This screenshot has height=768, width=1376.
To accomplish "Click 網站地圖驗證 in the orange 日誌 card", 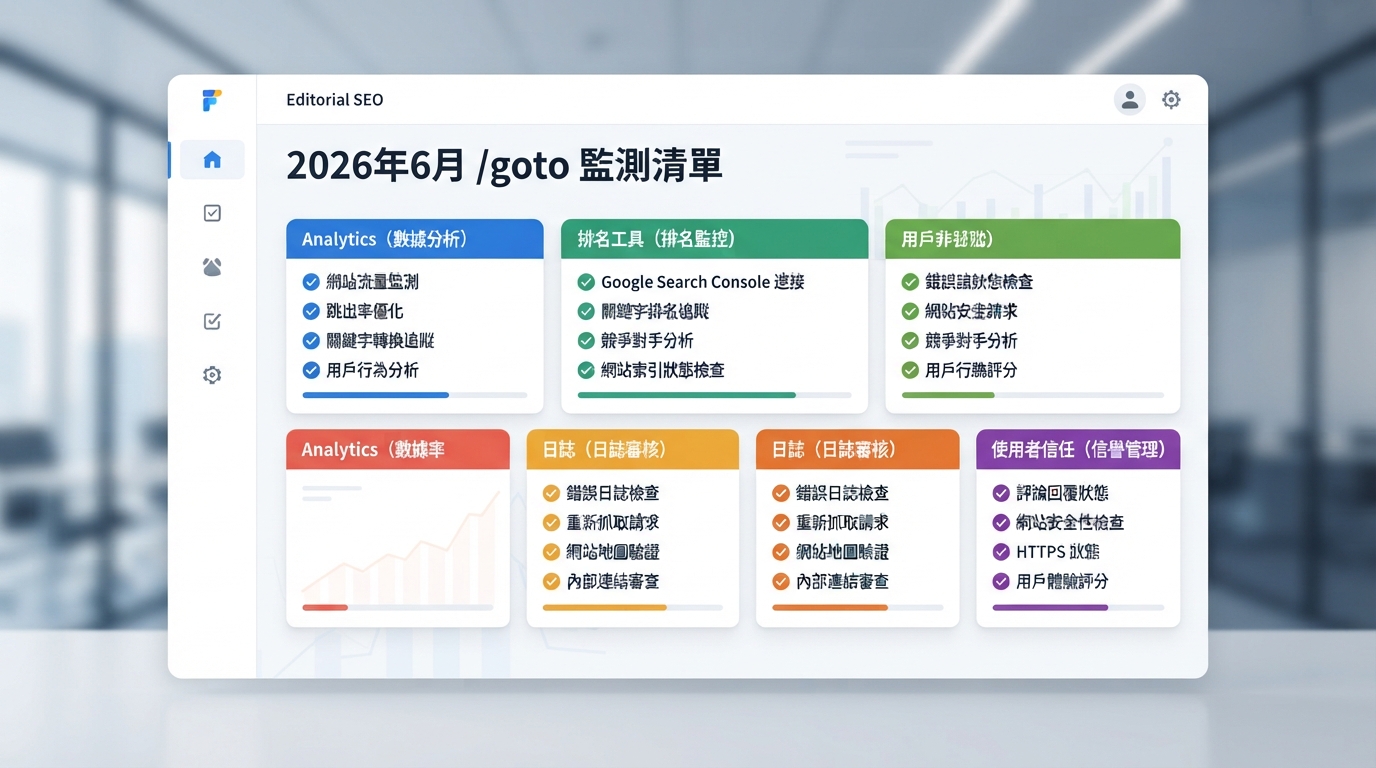I will [842, 552].
